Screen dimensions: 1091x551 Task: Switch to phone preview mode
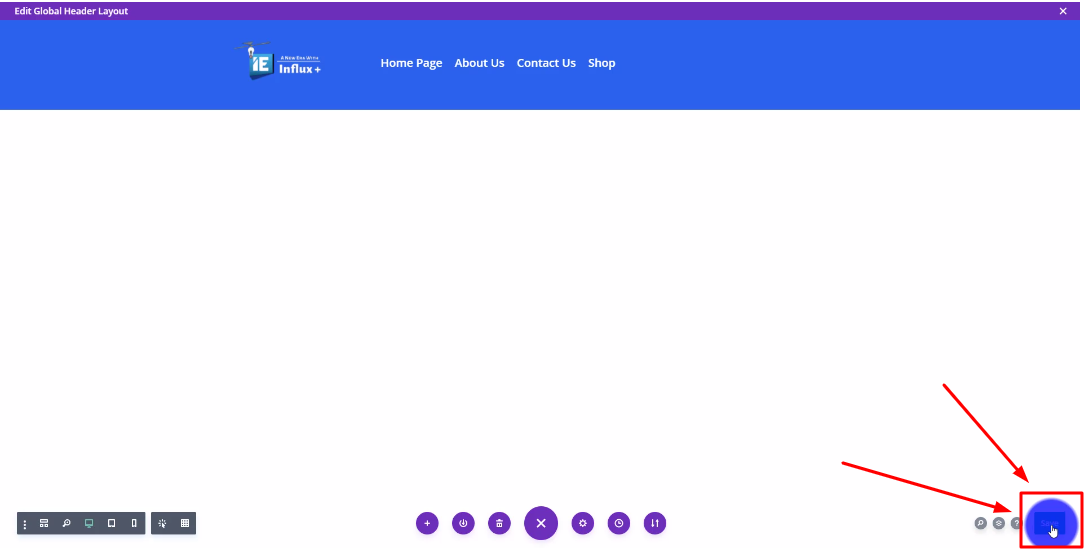[134, 523]
